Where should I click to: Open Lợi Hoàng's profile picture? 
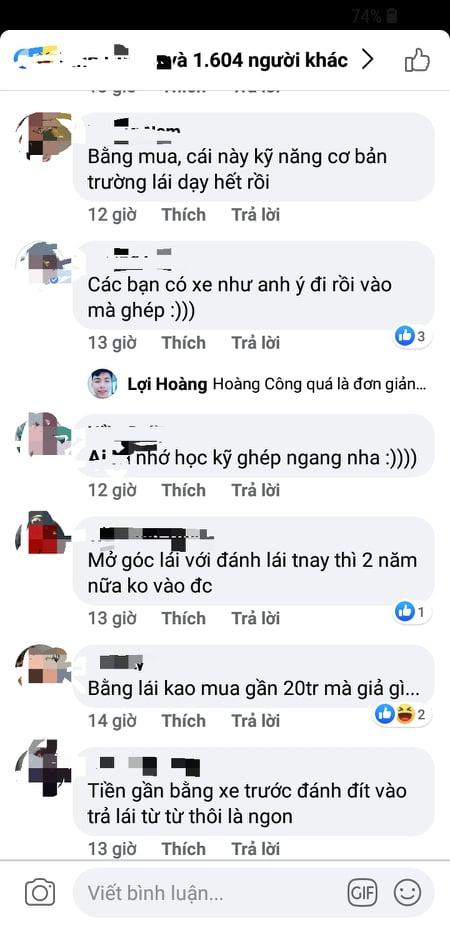pos(103,385)
